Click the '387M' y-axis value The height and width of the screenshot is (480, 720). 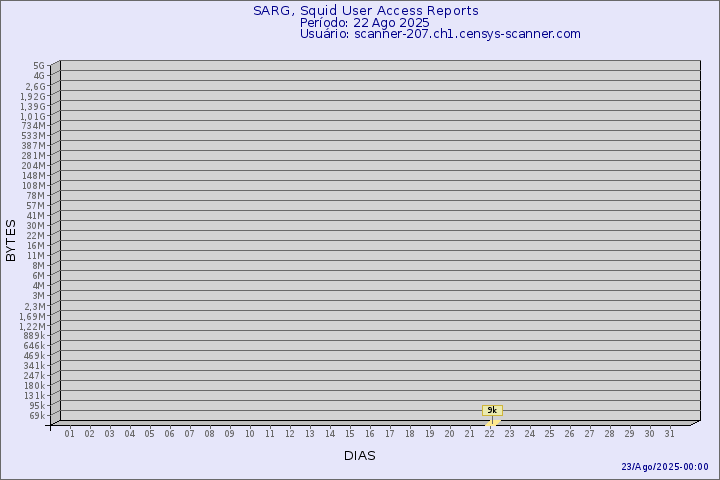(34, 146)
